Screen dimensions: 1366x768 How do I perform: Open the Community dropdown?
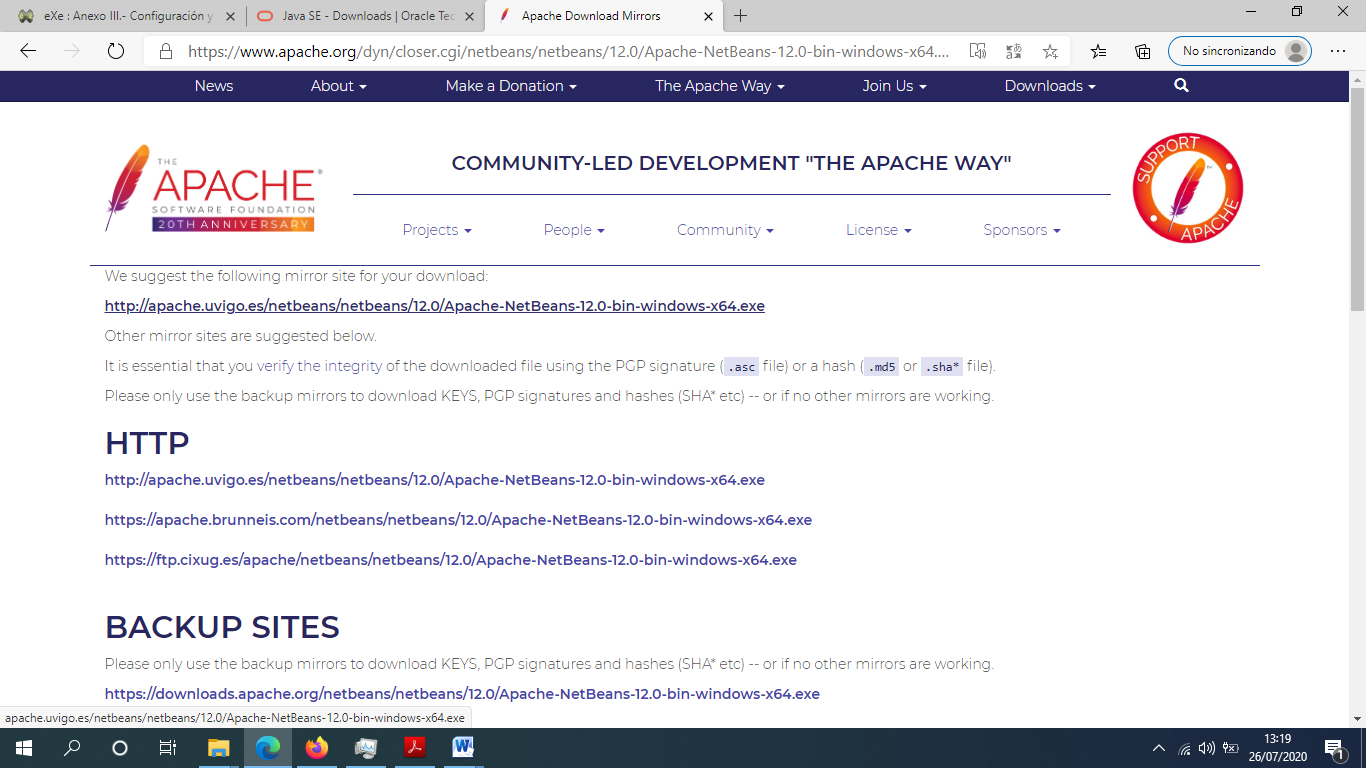click(725, 230)
